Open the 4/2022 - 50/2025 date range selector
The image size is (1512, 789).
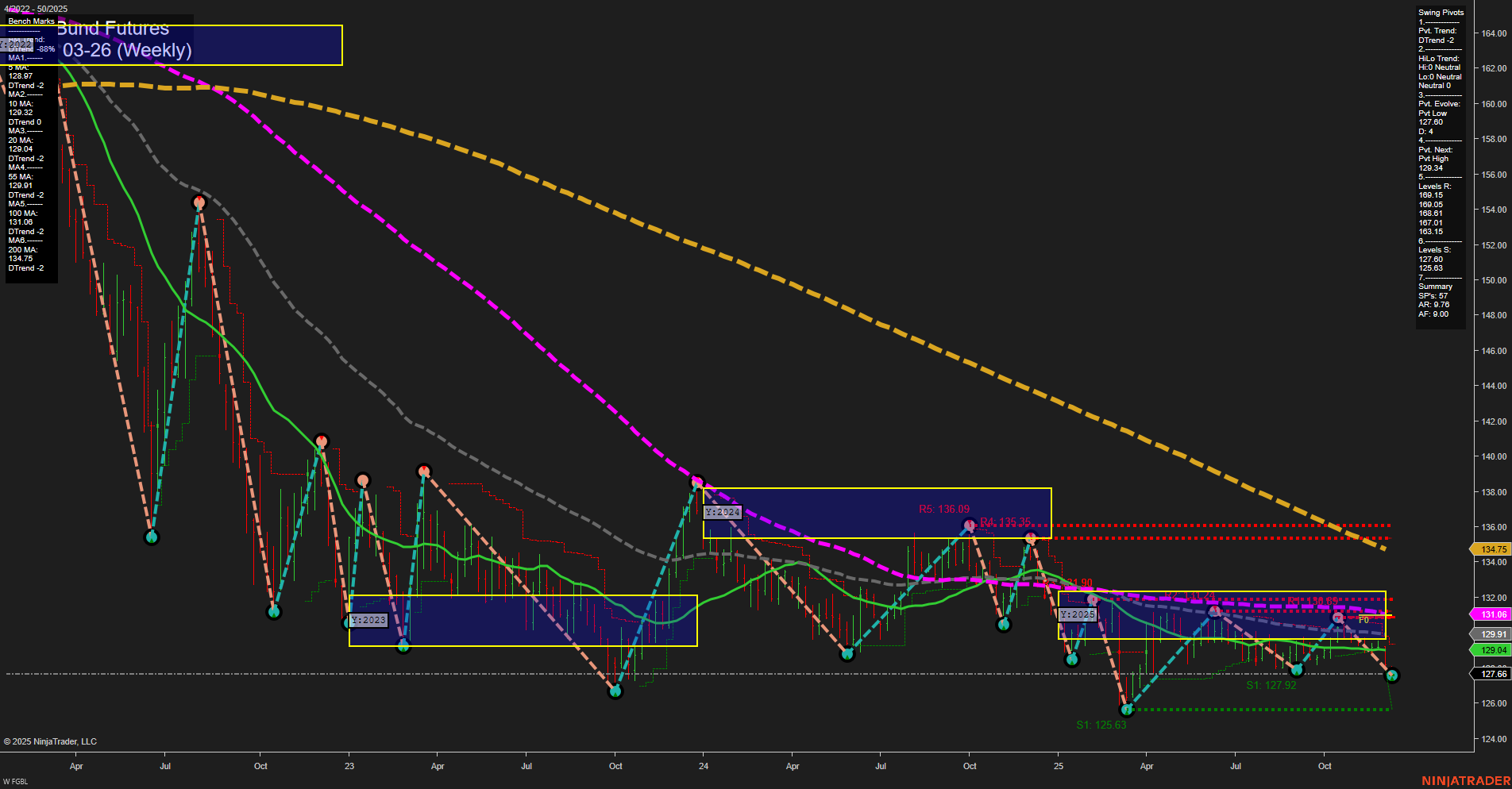point(36,9)
